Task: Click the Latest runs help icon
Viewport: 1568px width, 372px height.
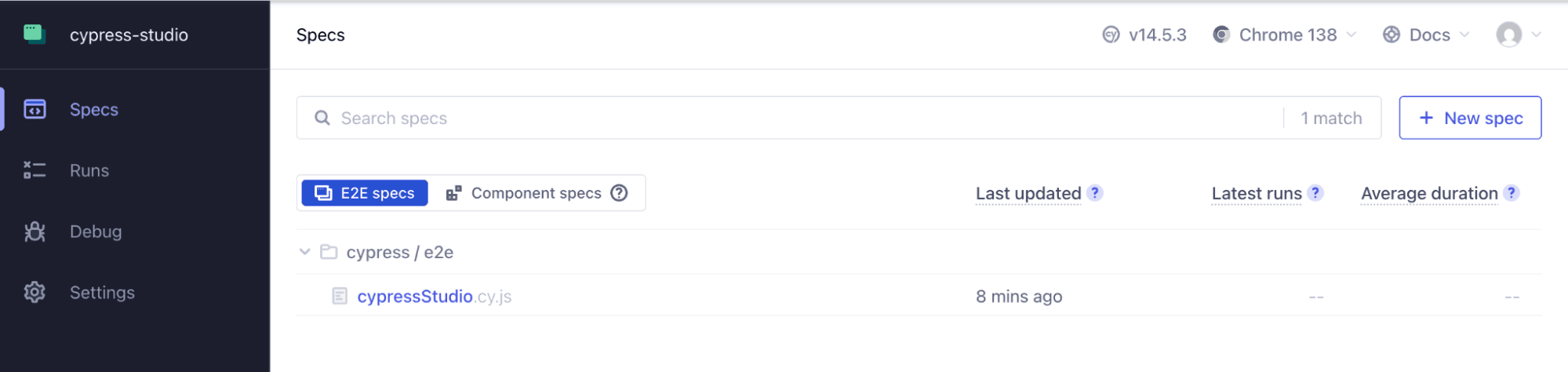Action: pos(1315,193)
